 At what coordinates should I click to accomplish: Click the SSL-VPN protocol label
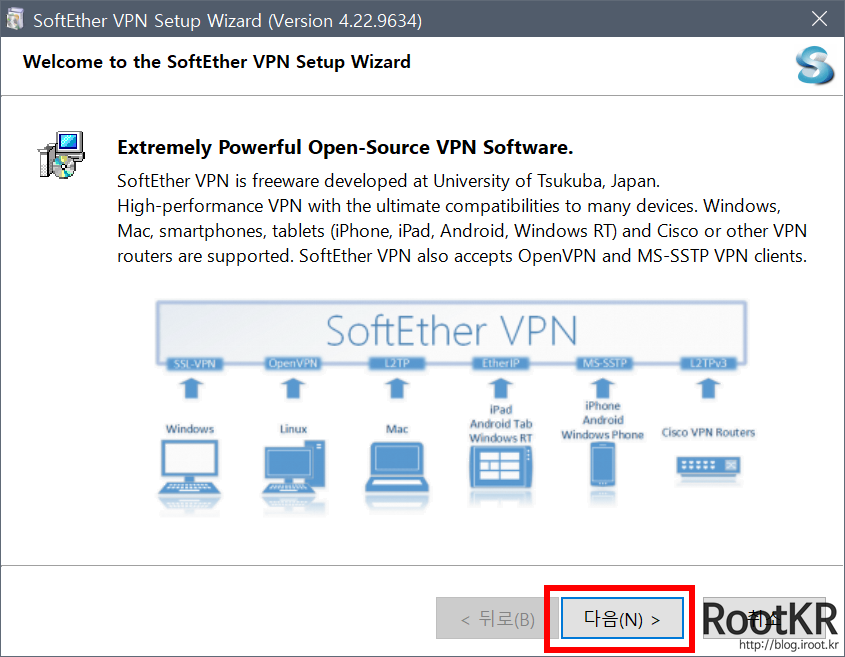(195, 364)
